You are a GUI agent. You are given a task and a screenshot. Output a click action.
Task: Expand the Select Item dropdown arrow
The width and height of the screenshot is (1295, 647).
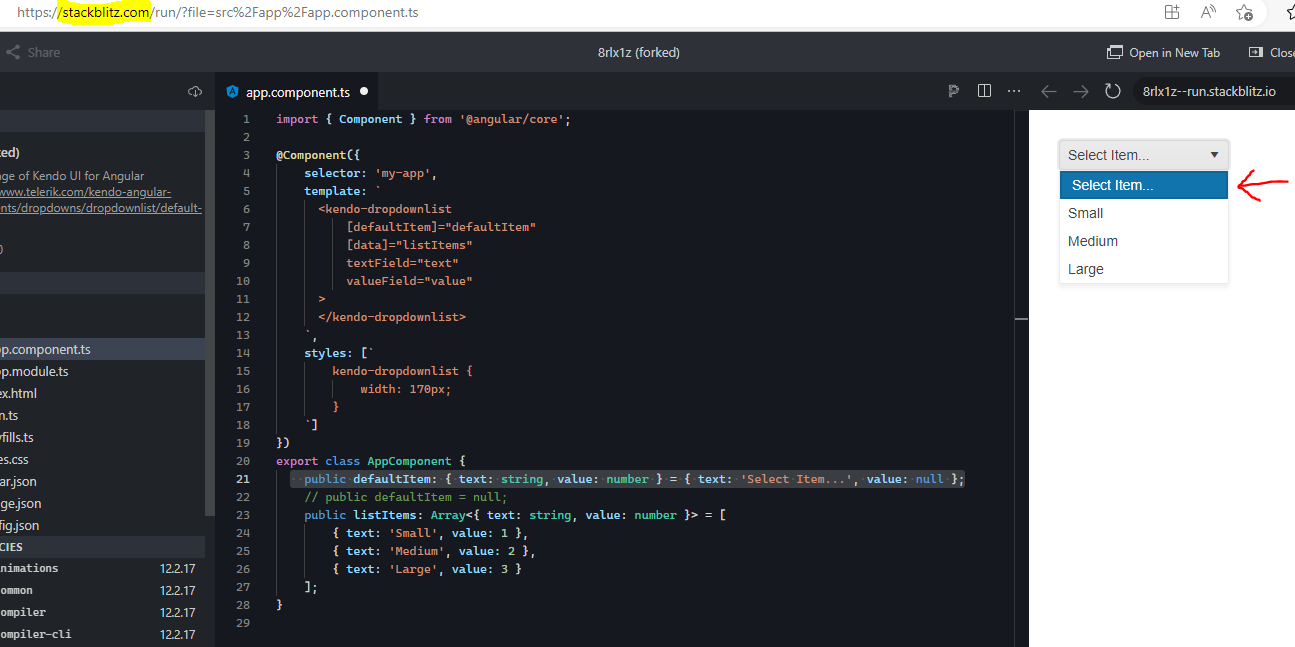1214,155
